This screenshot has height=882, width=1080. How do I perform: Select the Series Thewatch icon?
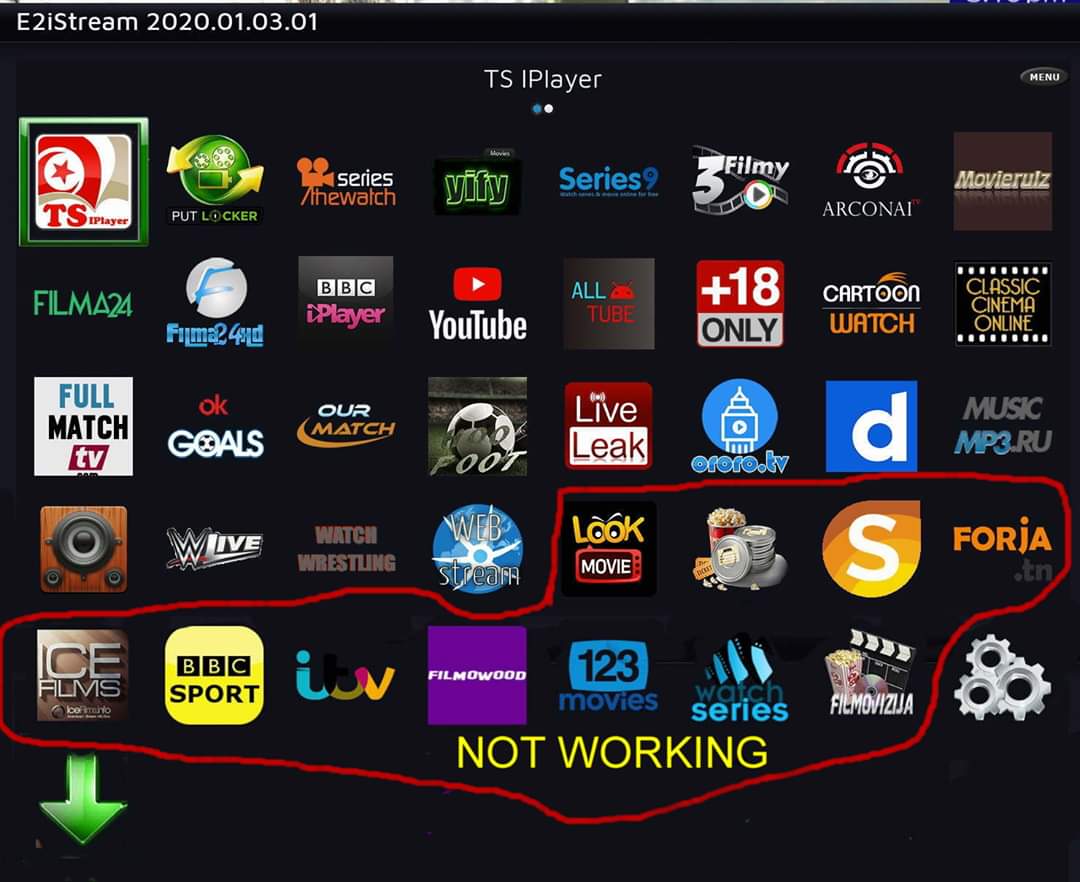pos(347,182)
